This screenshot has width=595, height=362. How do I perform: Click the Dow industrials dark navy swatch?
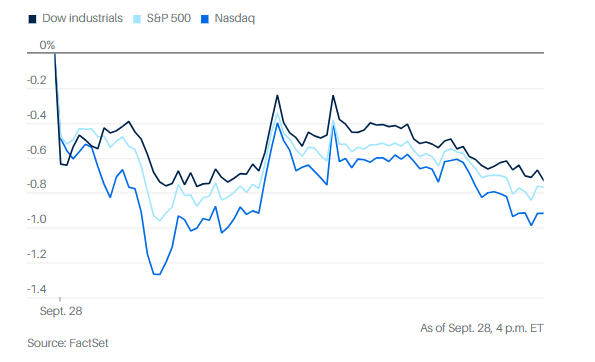tap(32, 19)
